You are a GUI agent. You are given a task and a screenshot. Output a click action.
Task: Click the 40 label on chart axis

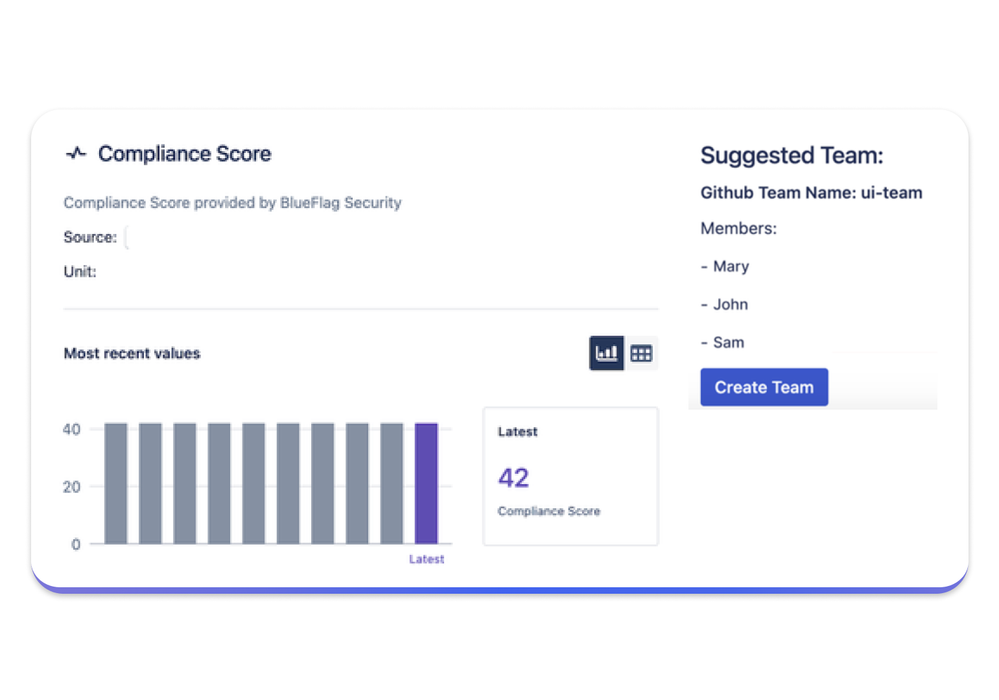72,429
